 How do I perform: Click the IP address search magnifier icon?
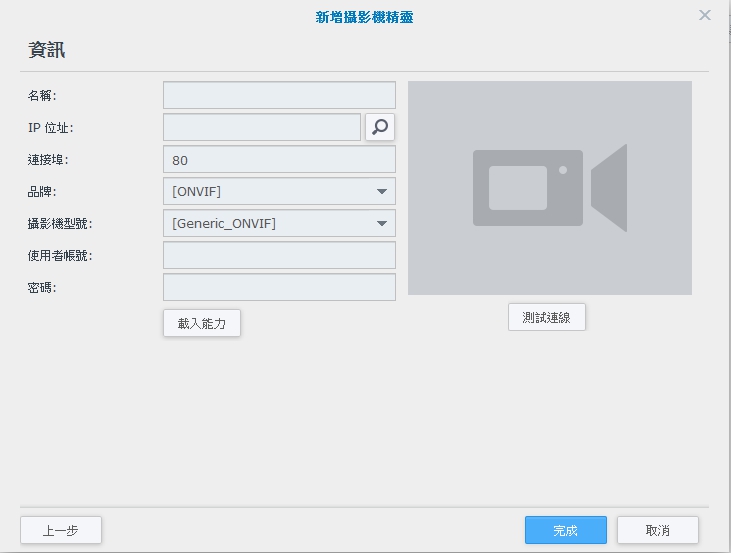point(380,127)
